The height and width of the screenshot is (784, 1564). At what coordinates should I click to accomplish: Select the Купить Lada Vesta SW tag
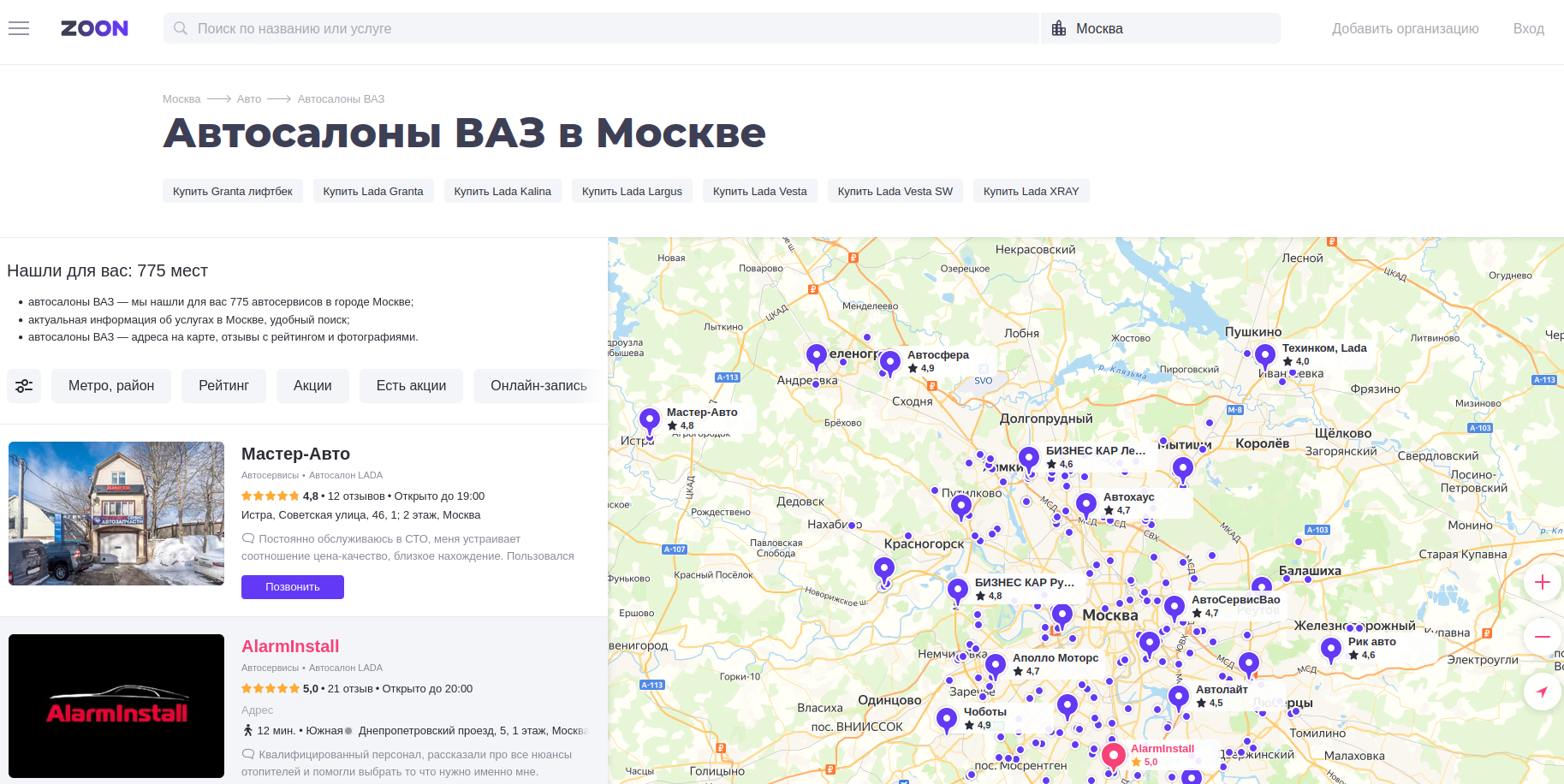pos(895,191)
